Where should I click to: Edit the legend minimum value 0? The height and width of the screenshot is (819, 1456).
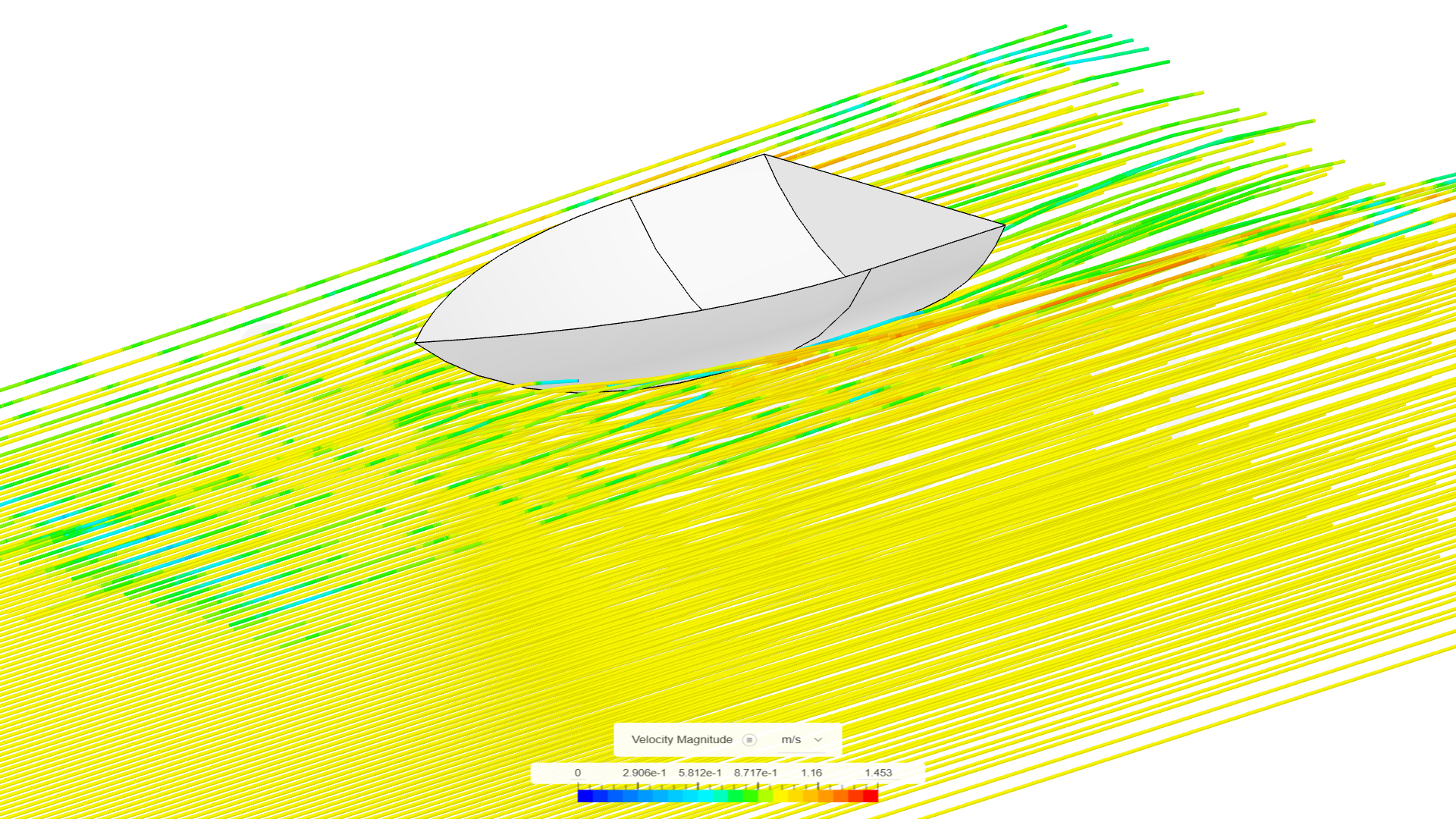[579, 770]
